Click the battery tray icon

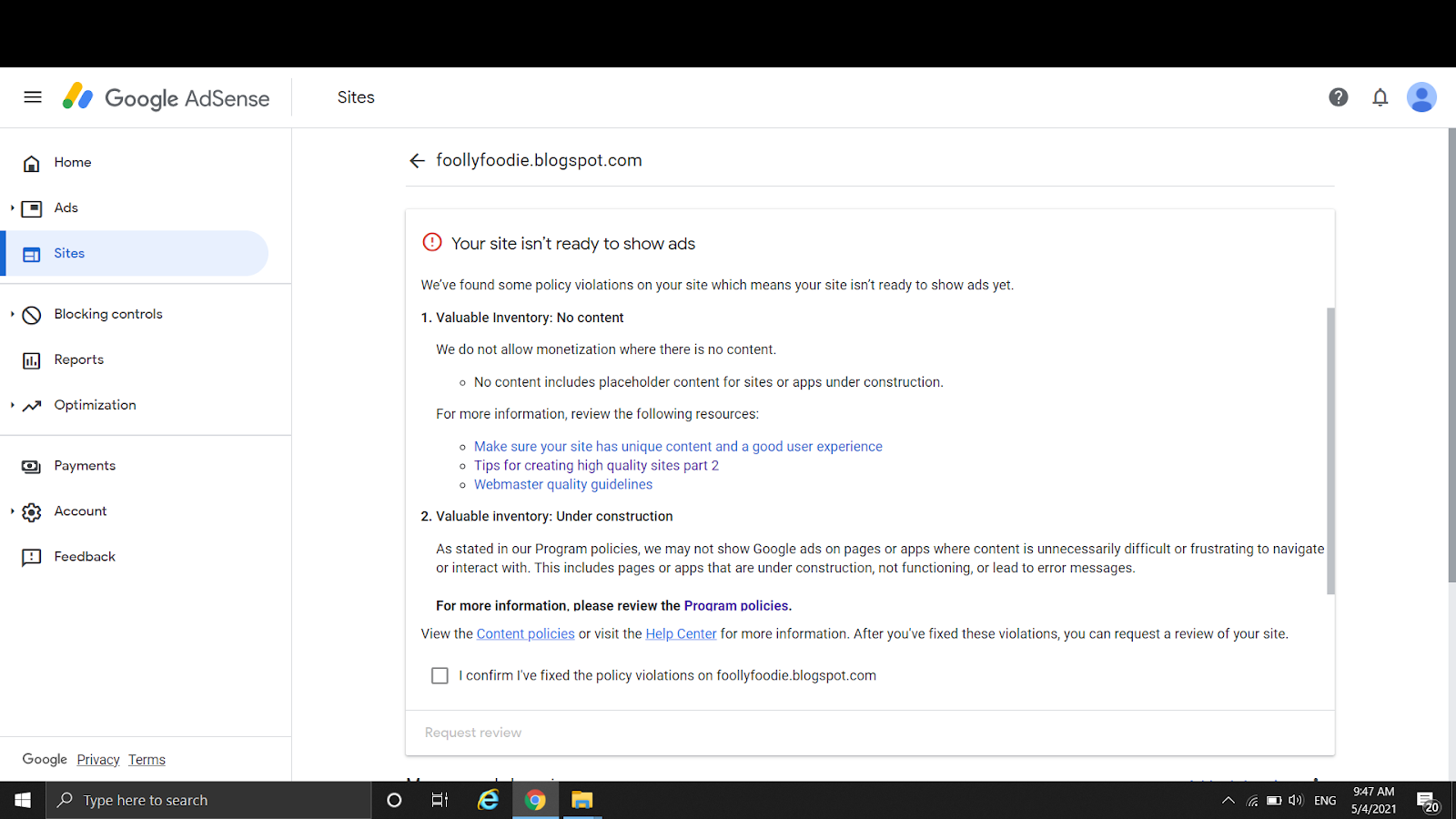pos(1274,801)
